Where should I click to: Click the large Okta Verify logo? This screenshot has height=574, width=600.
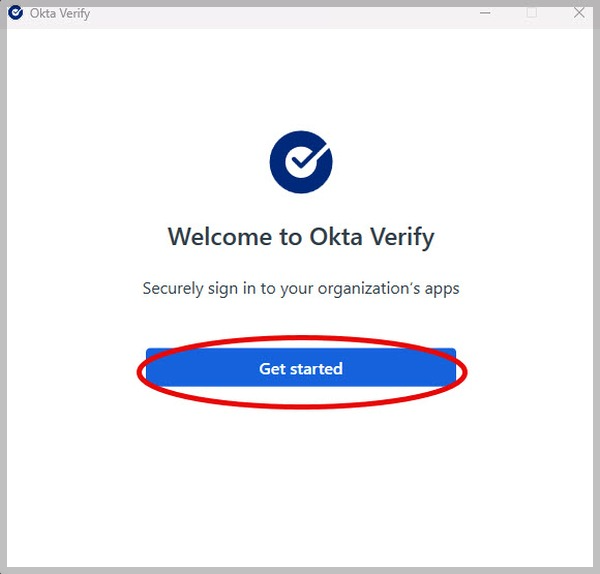(301, 161)
